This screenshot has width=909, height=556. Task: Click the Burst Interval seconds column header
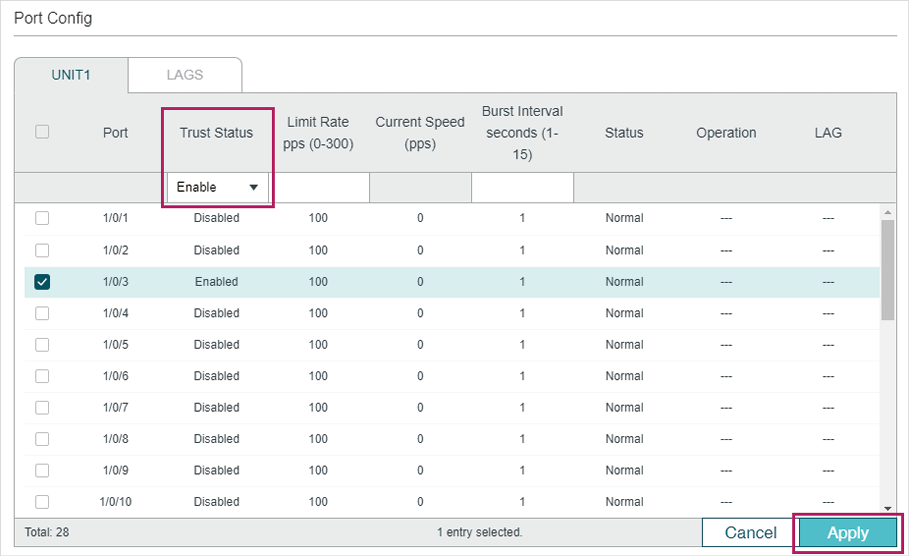522,133
